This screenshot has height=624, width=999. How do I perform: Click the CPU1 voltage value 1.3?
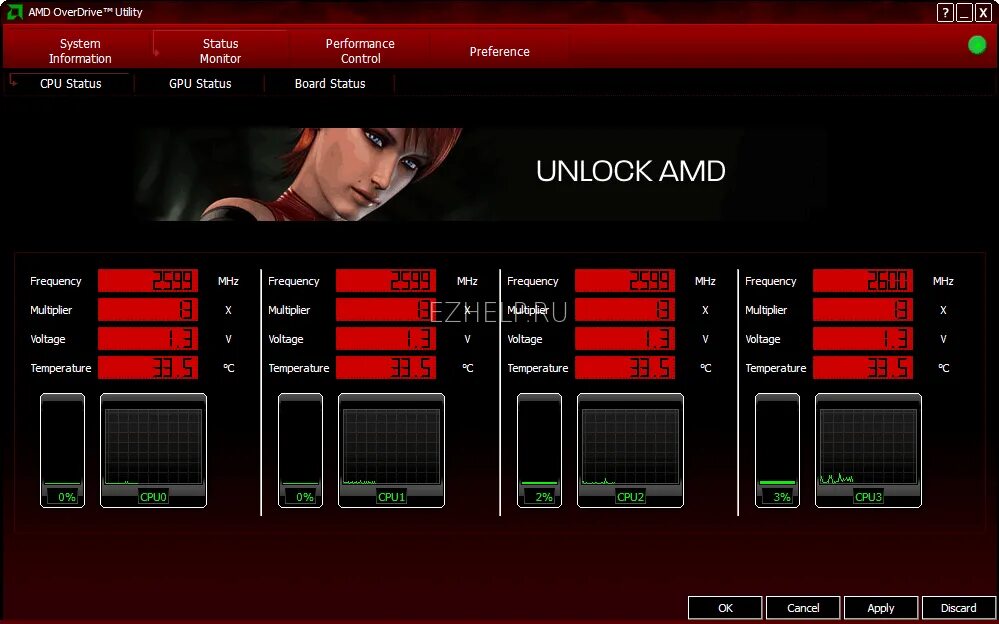[386, 338]
